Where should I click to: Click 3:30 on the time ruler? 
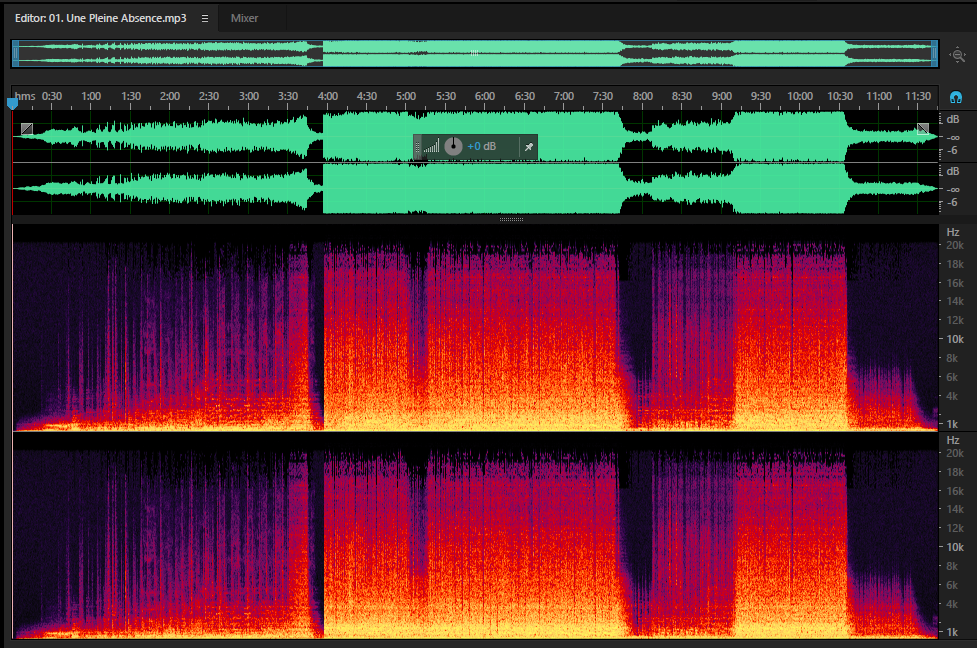click(x=288, y=96)
